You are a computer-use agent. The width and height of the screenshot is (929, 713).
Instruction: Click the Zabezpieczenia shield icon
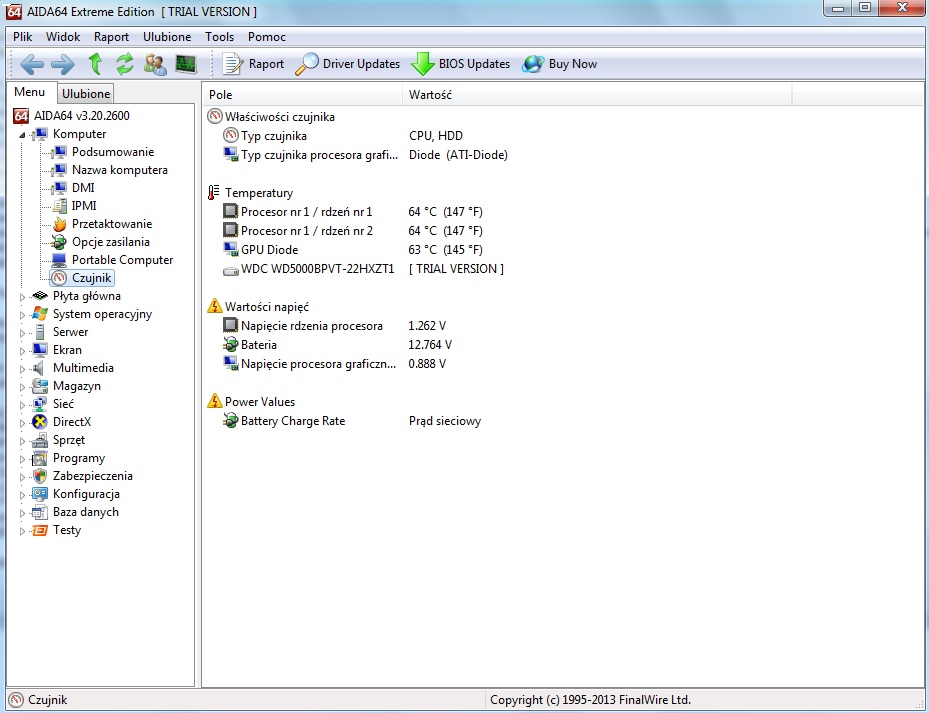(40, 476)
